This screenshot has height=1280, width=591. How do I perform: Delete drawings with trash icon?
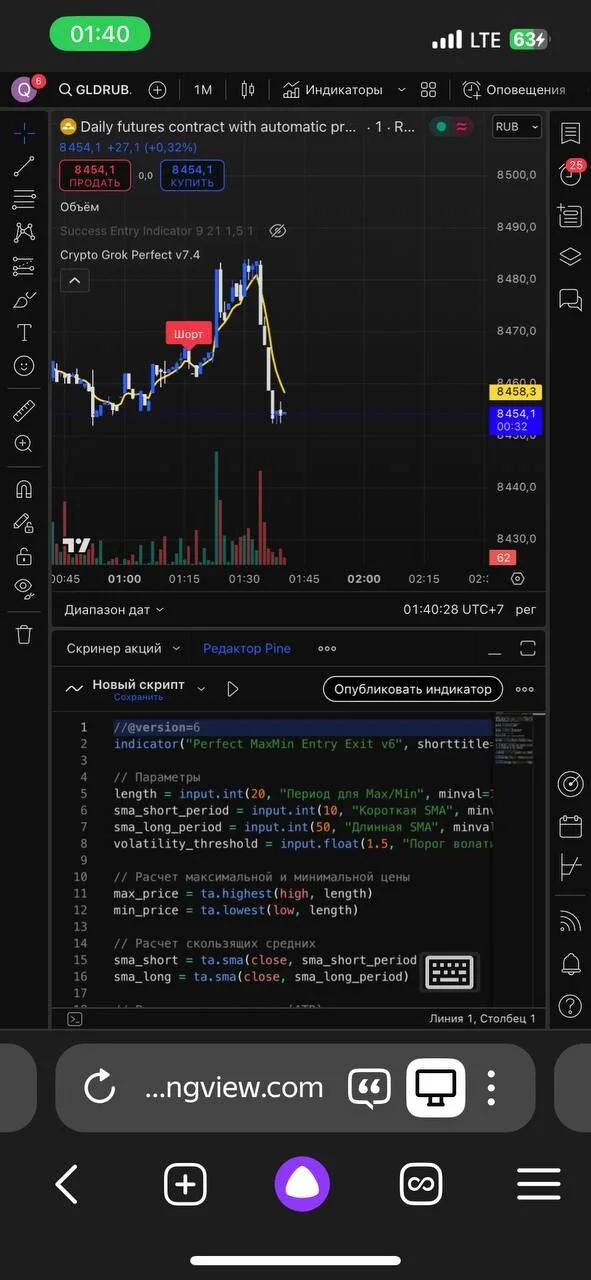tap(24, 634)
